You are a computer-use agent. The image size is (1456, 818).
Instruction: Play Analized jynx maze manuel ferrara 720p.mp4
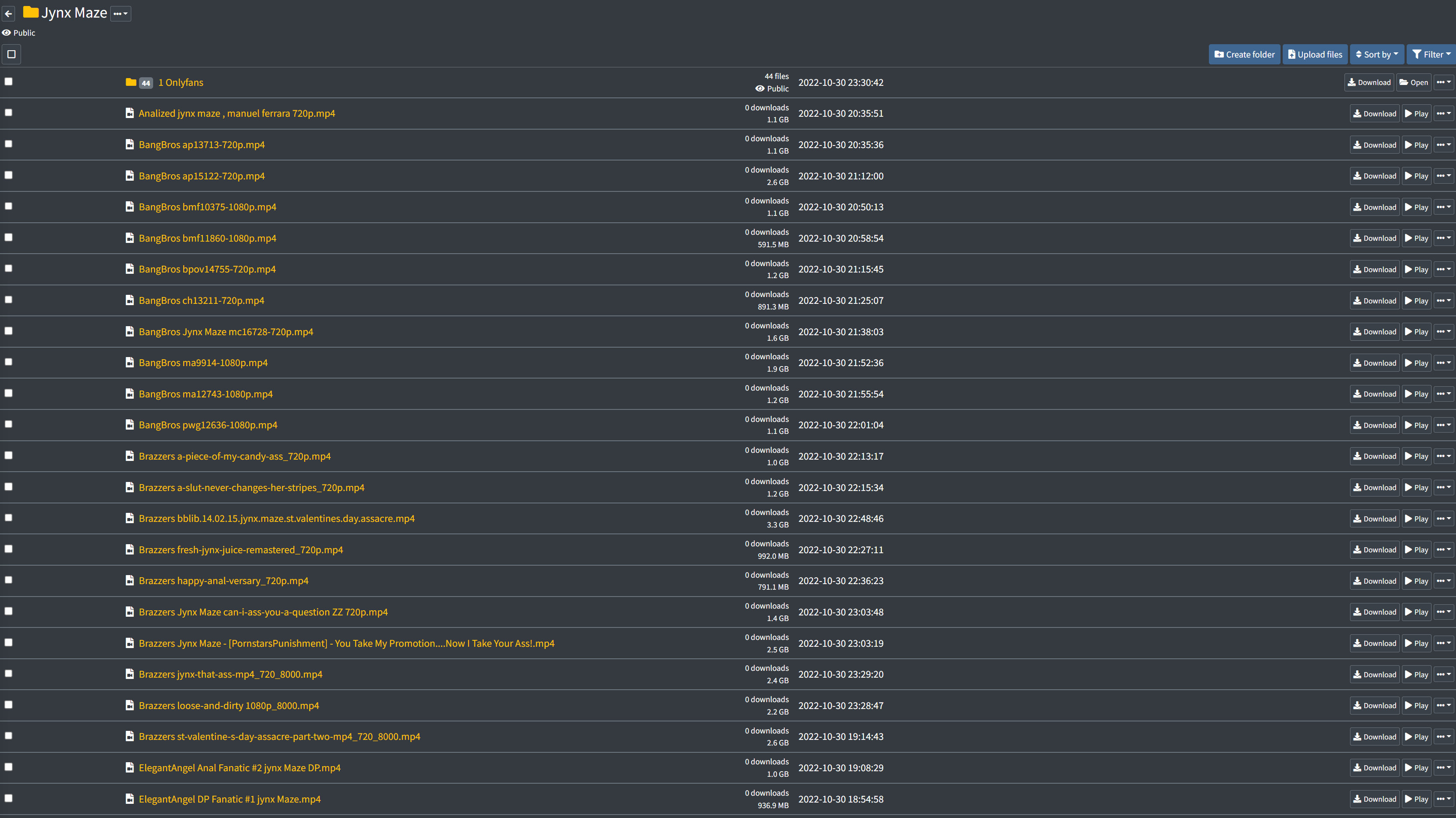1417,114
